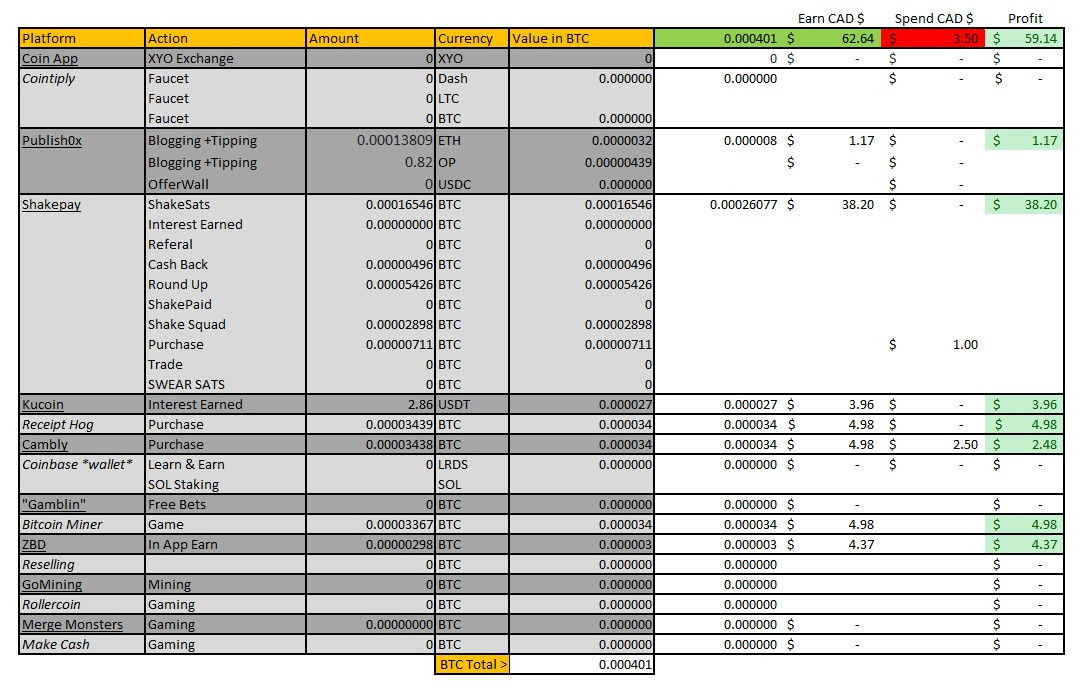
Task: Select the 0.00013809 ETH amount cell
Action: pyautogui.click(x=370, y=140)
